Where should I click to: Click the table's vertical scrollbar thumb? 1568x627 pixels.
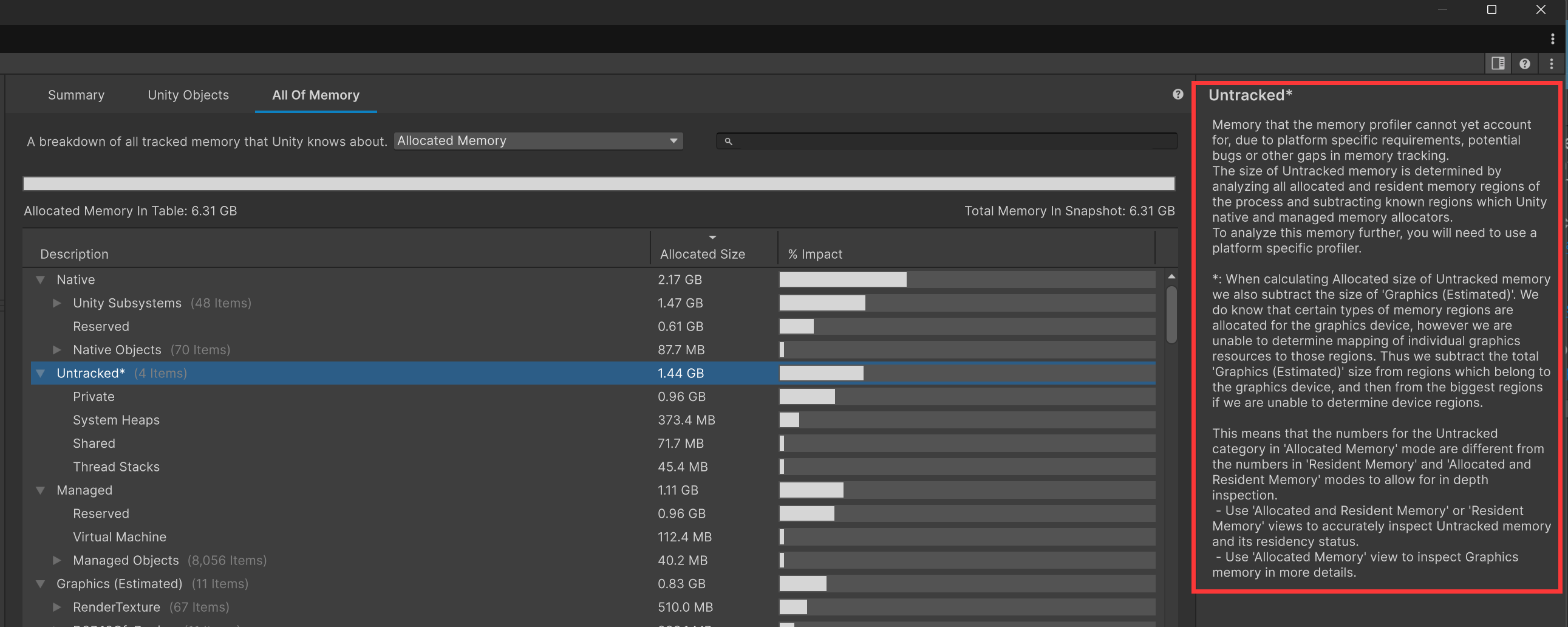click(x=1171, y=313)
